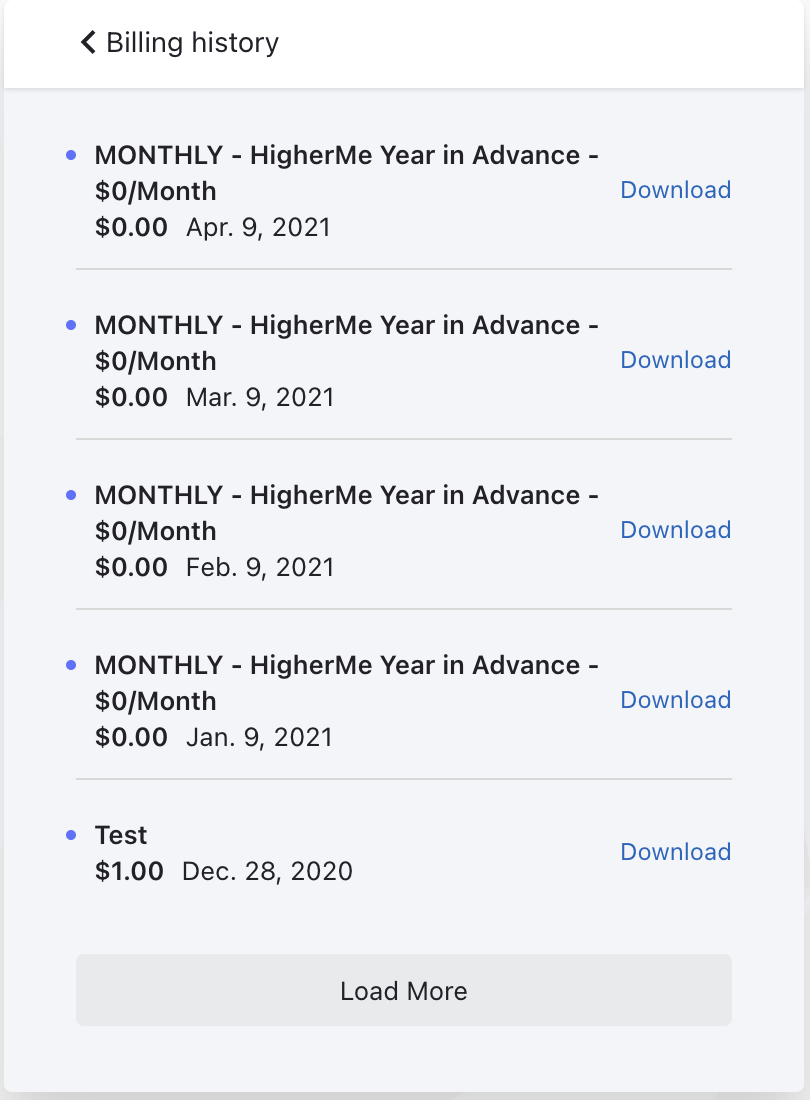Click the bullet dot beside the Apr. 9, 2021 invoice
Viewport: 810px width, 1100px height.
(71, 155)
